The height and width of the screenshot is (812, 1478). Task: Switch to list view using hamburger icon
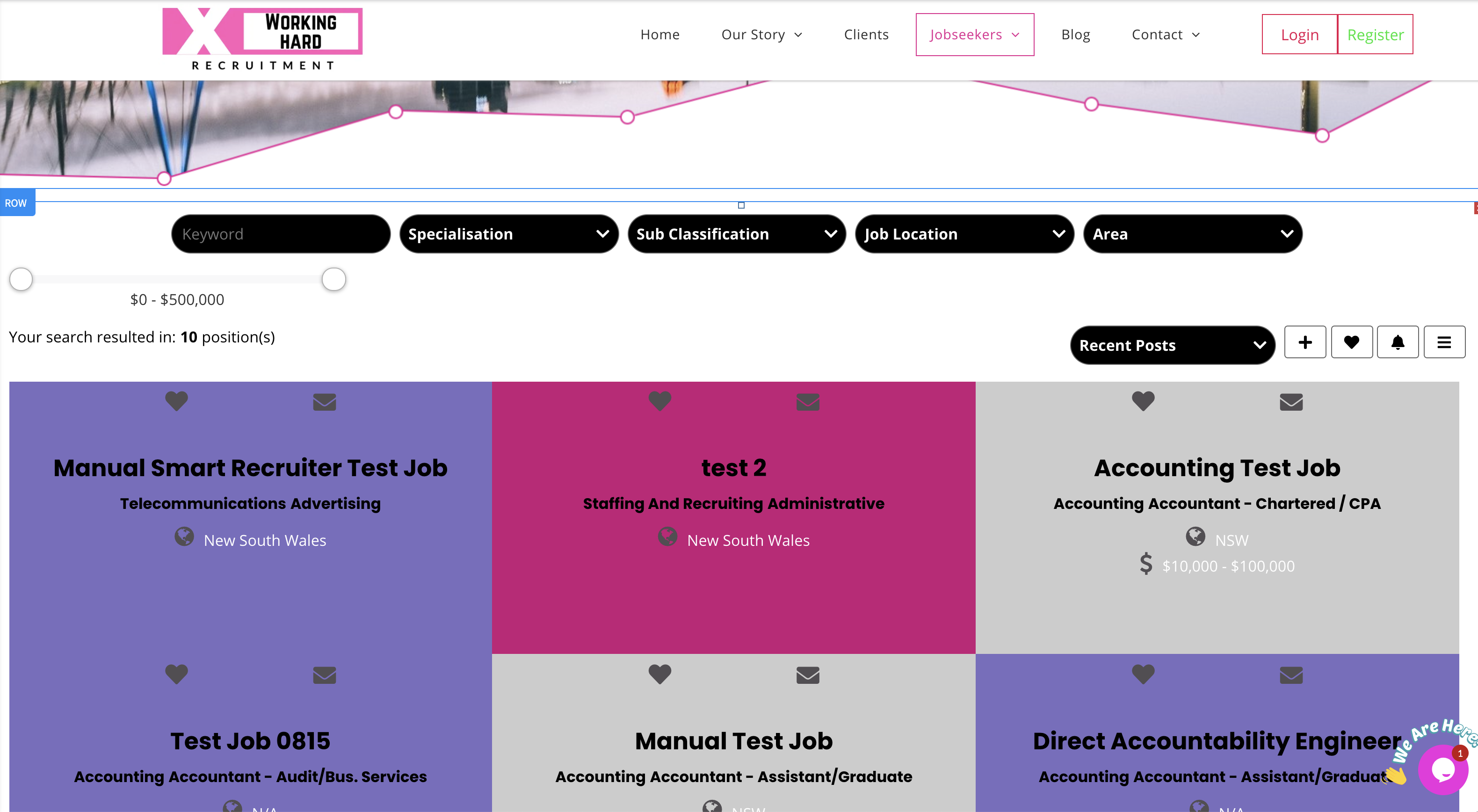click(x=1443, y=342)
